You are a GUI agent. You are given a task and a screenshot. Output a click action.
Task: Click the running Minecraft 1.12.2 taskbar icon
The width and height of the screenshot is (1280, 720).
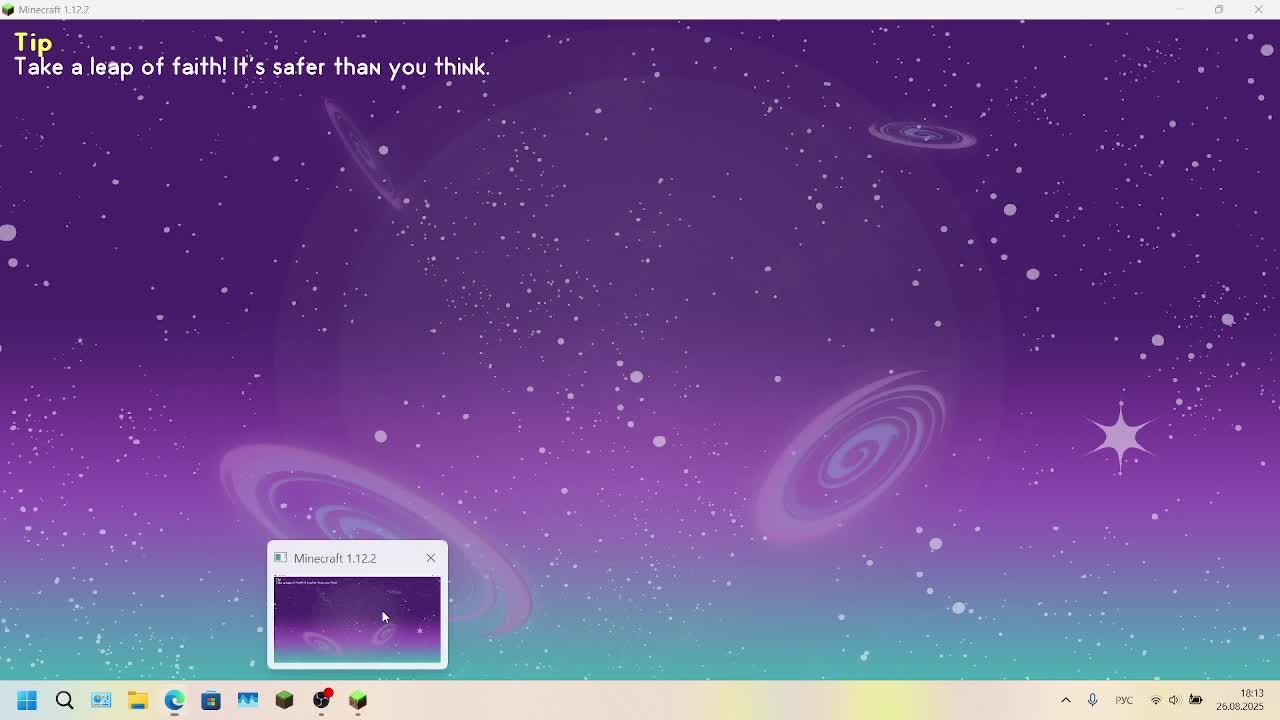click(x=358, y=700)
